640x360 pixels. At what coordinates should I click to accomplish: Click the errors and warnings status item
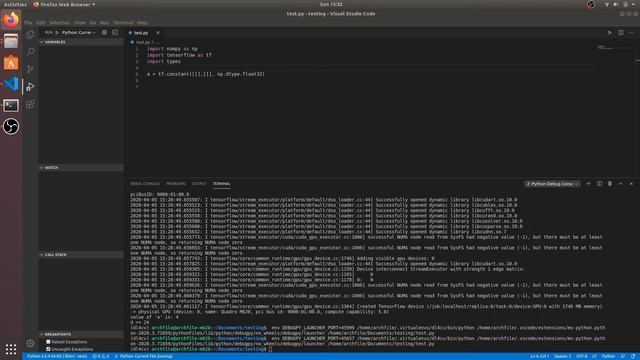(101, 356)
